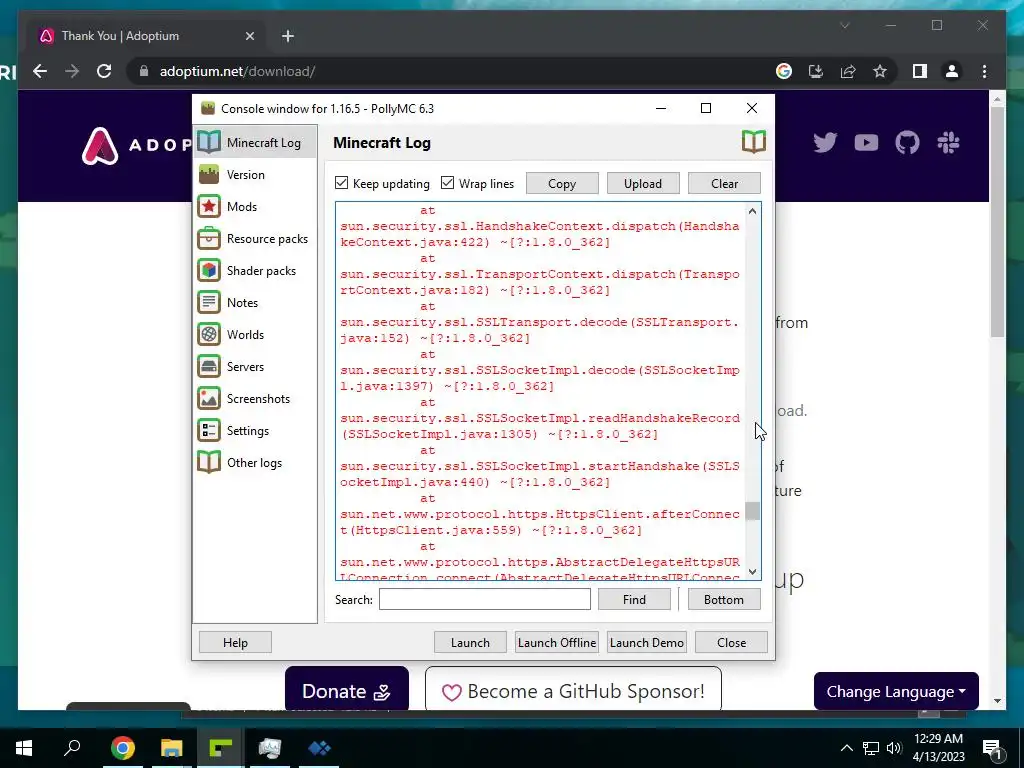Show hidden system tray icons
Image resolution: width=1024 pixels, height=768 pixels.
(846, 748)
